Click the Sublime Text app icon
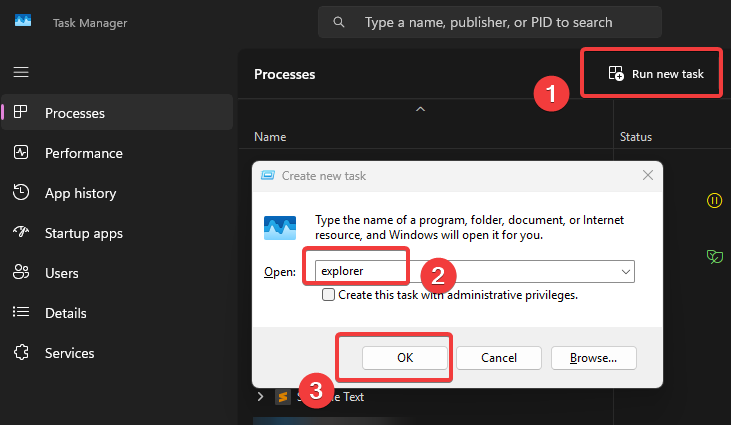Screen dimensions: 731x425 pyautogui.click(x=283, y=397)
